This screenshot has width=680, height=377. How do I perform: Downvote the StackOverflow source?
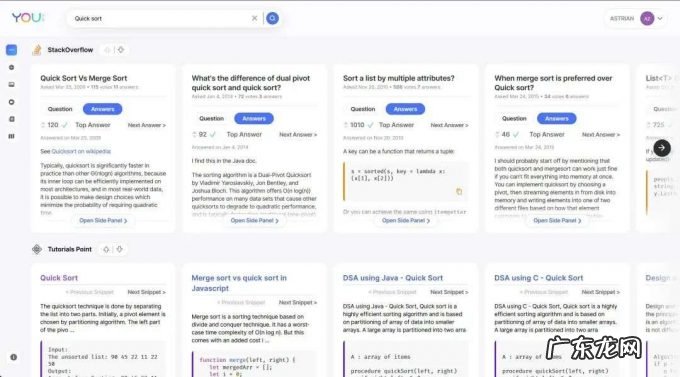click(x=121, y=50)
